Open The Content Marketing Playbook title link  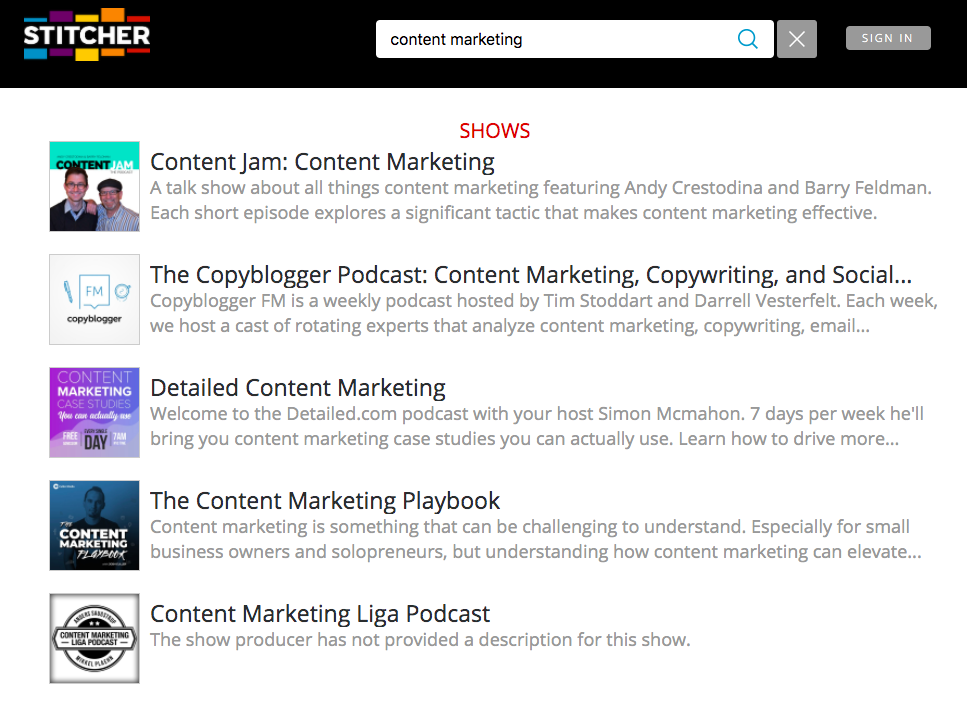(325, 501)
